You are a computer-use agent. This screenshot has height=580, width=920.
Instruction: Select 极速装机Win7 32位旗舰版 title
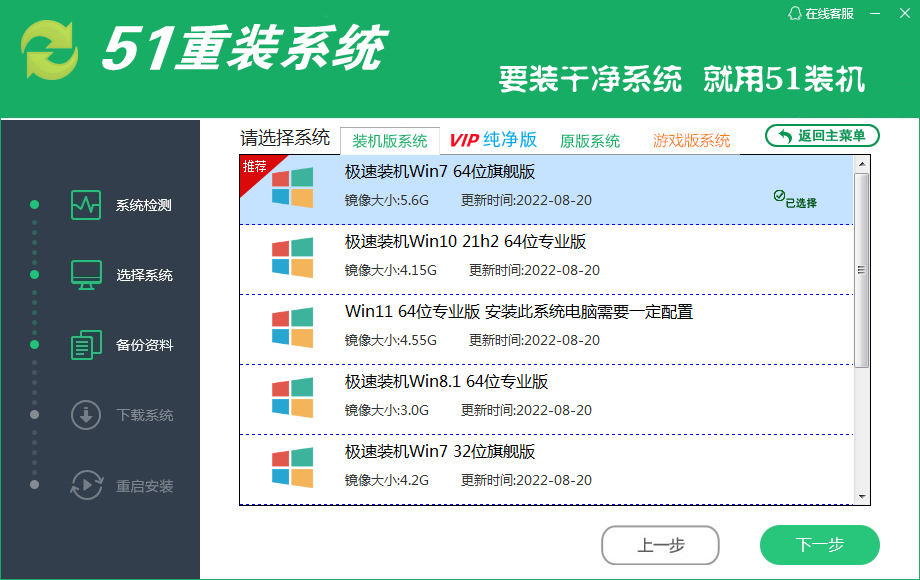click(439, 452)
